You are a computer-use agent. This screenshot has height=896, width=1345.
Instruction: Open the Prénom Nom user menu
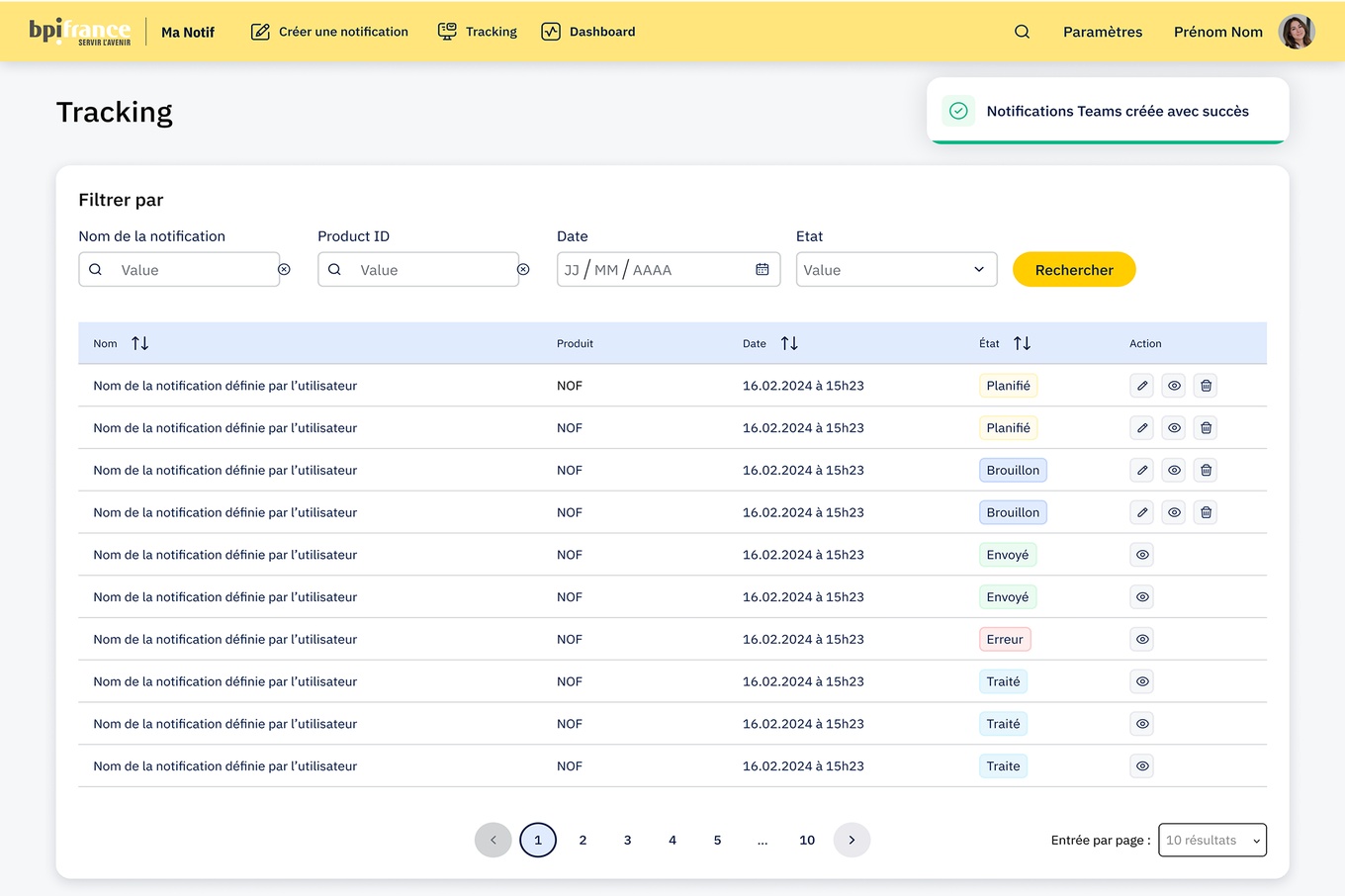click(1217, 32)
